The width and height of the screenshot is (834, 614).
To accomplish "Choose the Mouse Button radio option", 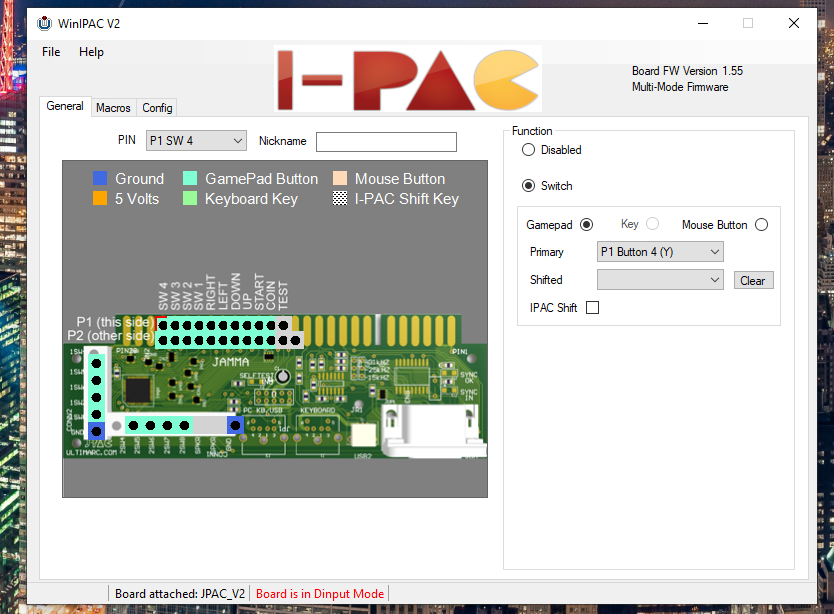I will 762,225.
